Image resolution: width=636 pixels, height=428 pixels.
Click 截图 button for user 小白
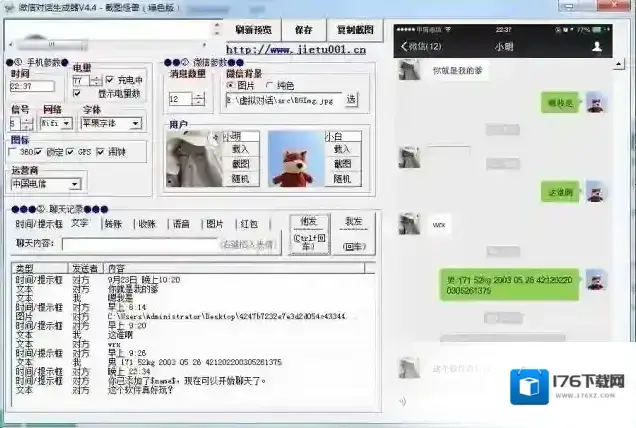coord(342,164)
